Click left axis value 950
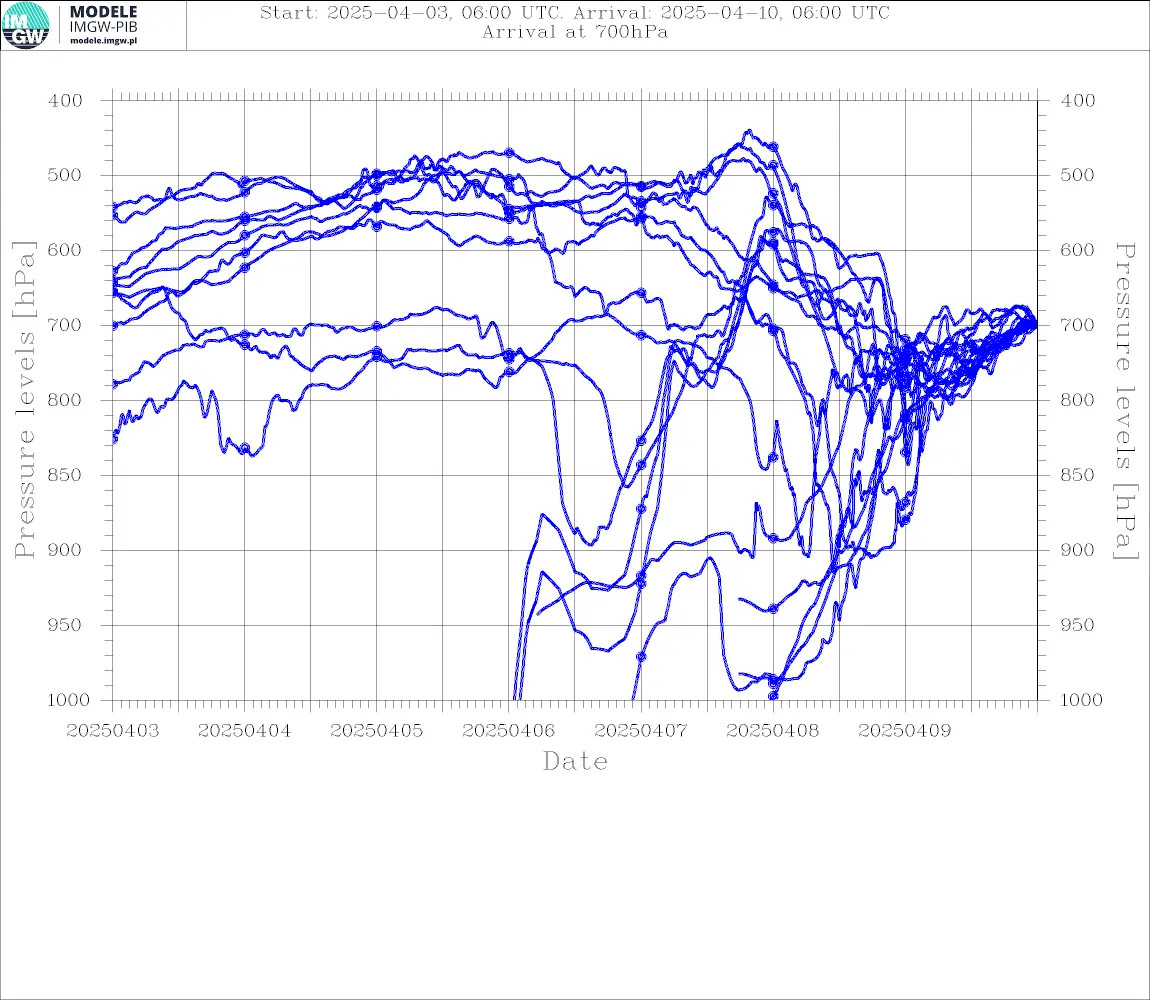1150x1000 pixels. click(65, 625)
